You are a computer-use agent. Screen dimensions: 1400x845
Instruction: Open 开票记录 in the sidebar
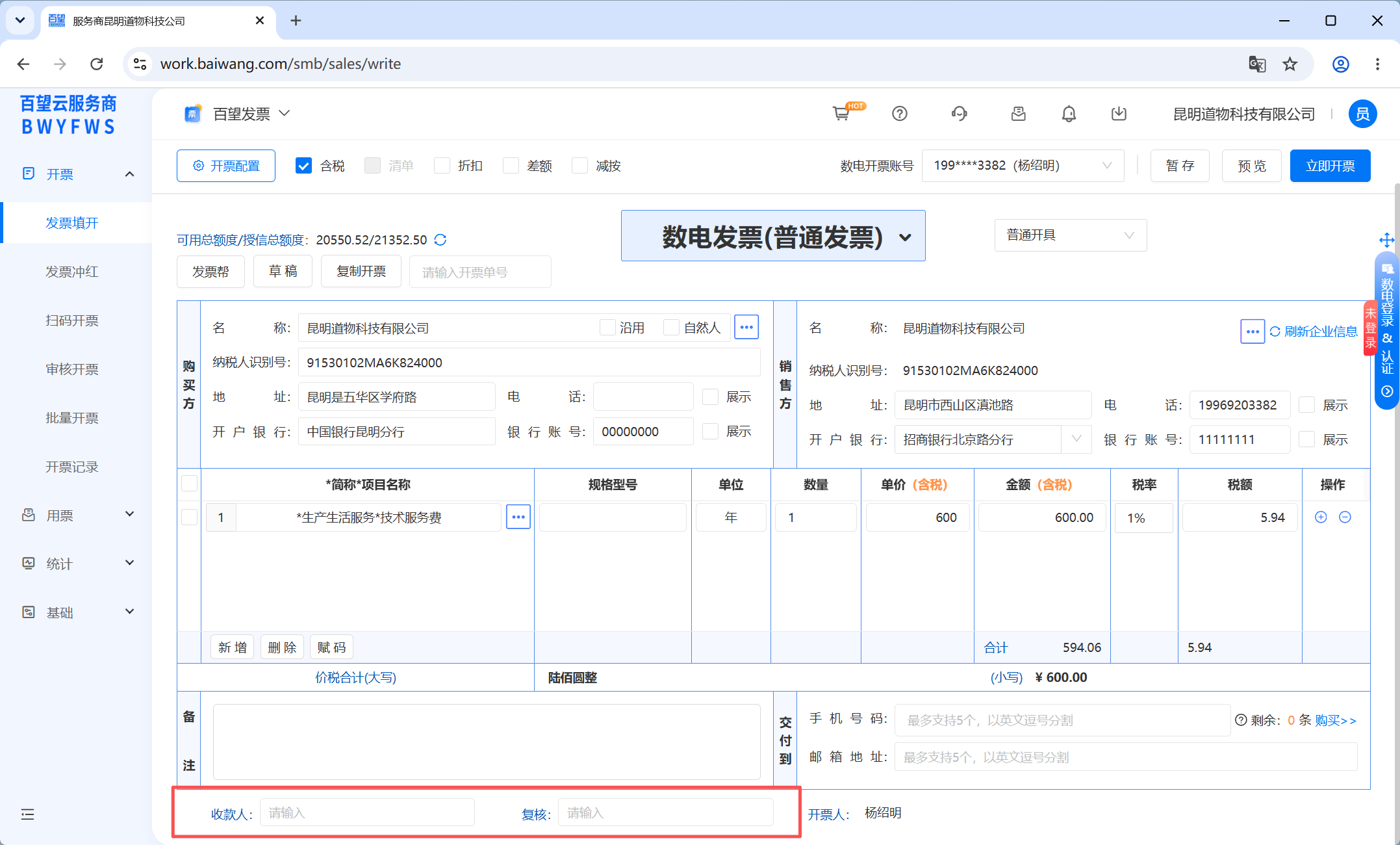[72, 467]
